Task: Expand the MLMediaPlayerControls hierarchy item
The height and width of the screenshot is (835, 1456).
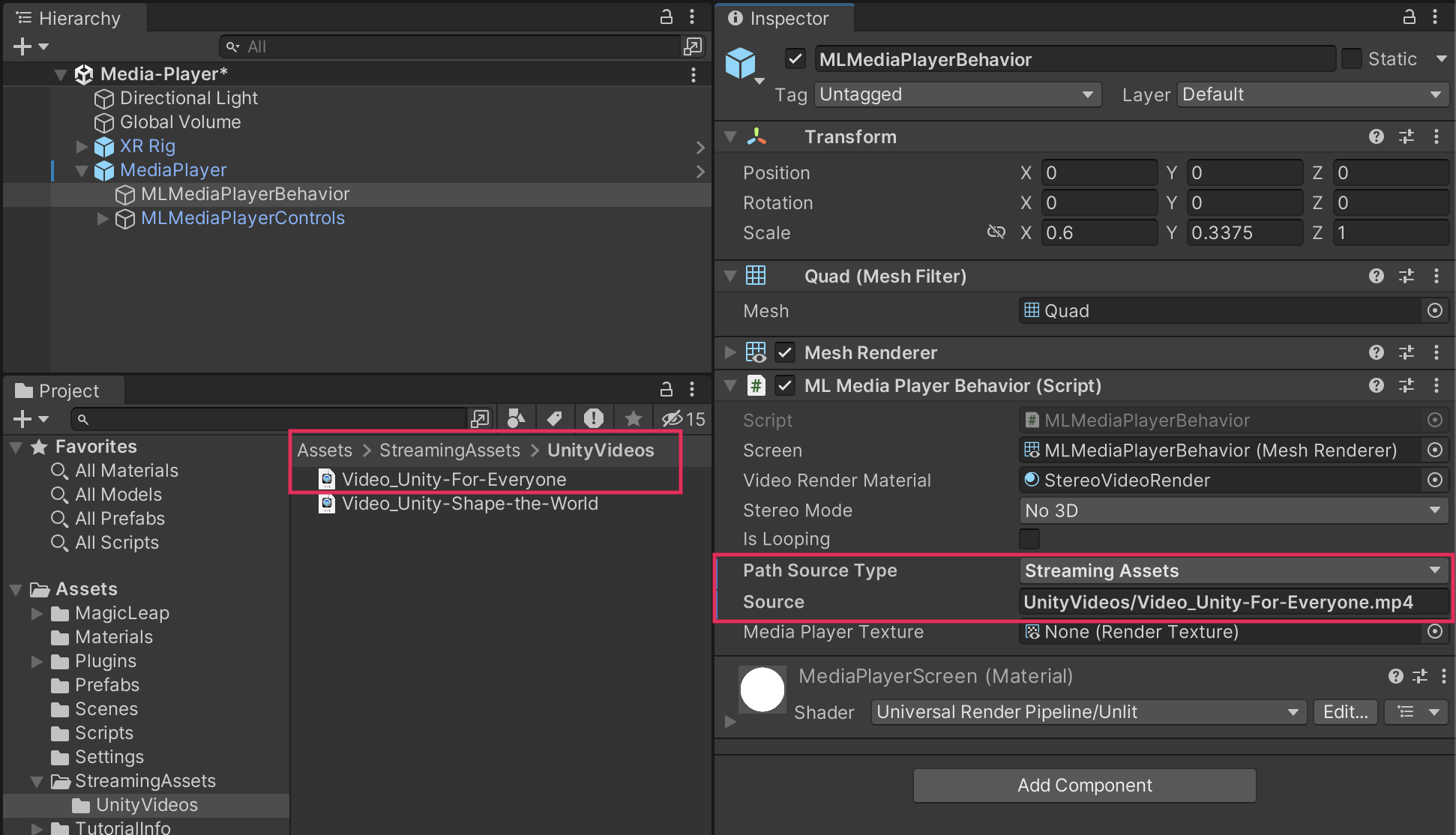Action: (103, 218)
